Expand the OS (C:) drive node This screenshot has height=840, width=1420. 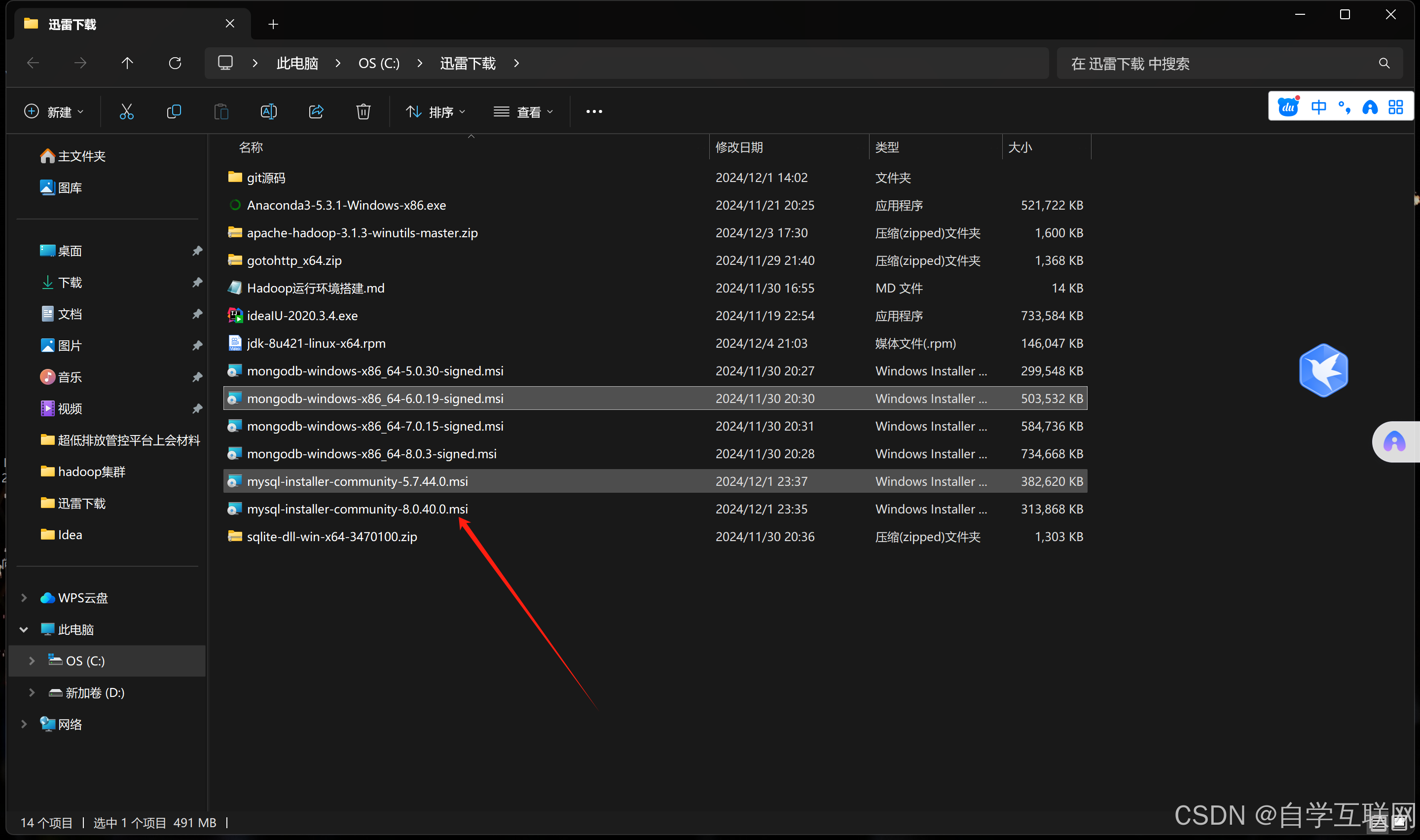pos(32,660)
